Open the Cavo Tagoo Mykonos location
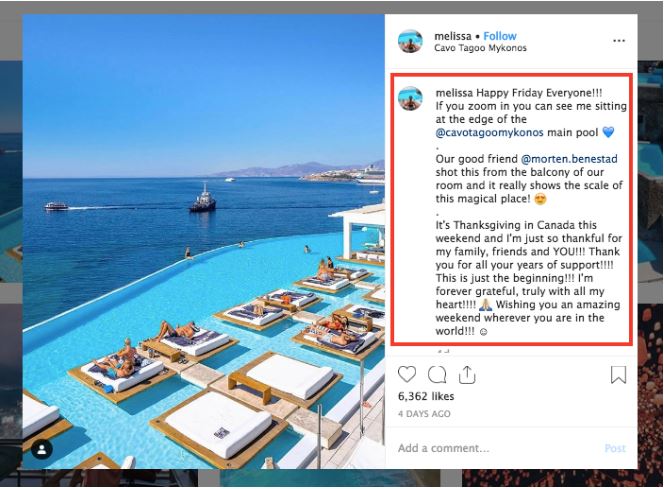This screenshot has width=664, height=489. pyautogui.click(x=480, y=48)
